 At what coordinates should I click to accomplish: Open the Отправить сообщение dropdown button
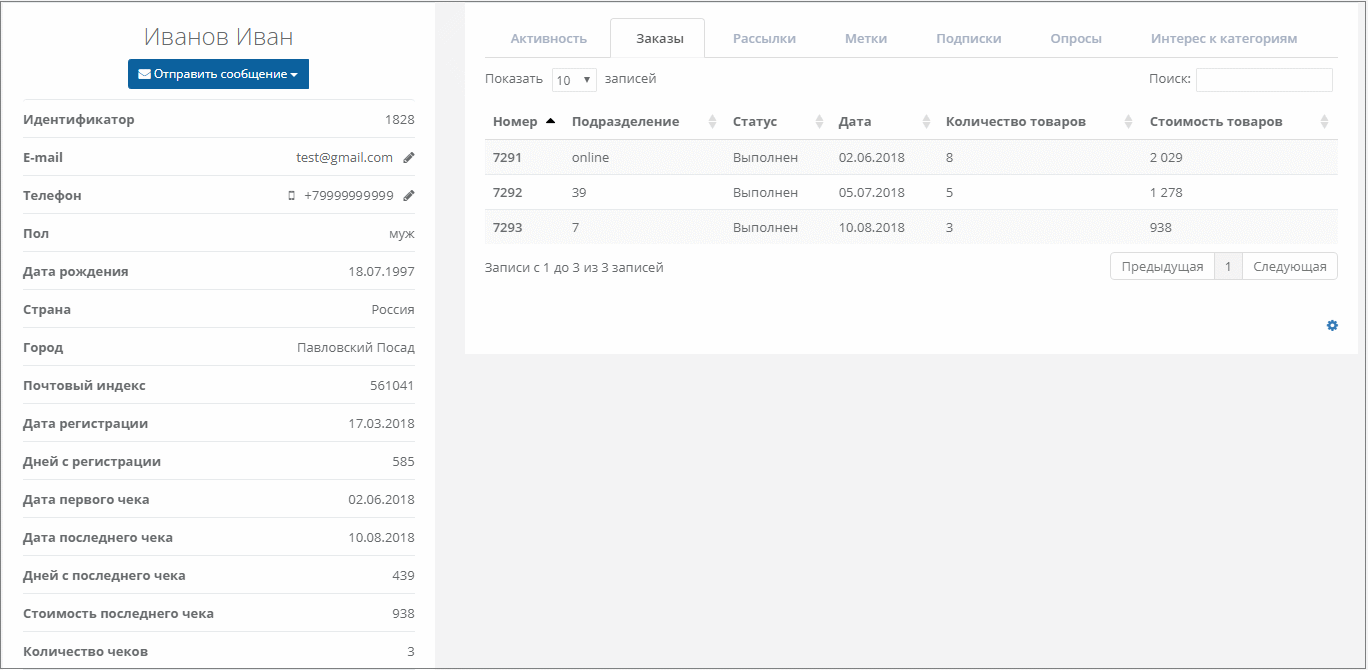point(218,74)
